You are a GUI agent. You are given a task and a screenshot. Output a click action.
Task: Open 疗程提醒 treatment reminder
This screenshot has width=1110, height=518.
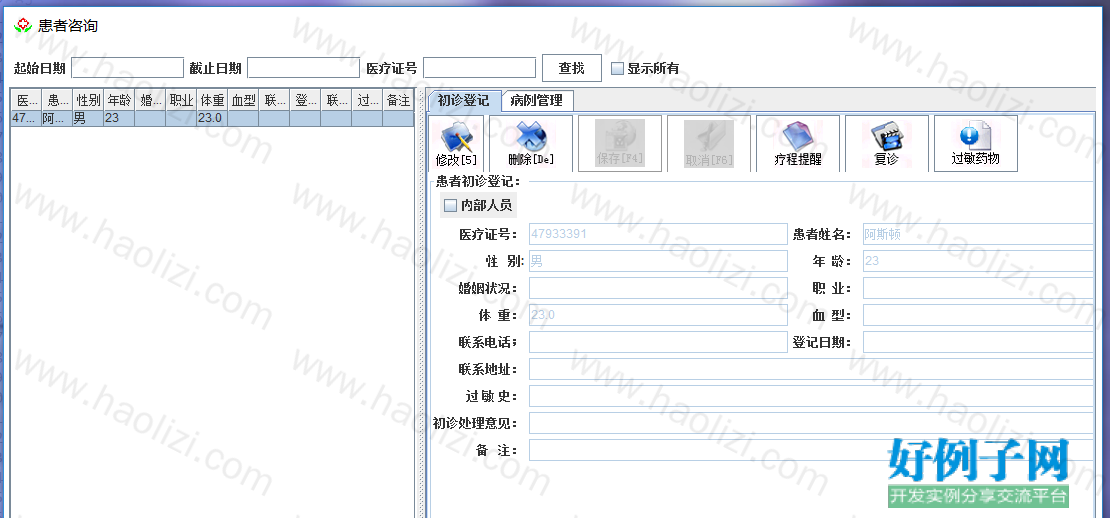pos(798,144)
